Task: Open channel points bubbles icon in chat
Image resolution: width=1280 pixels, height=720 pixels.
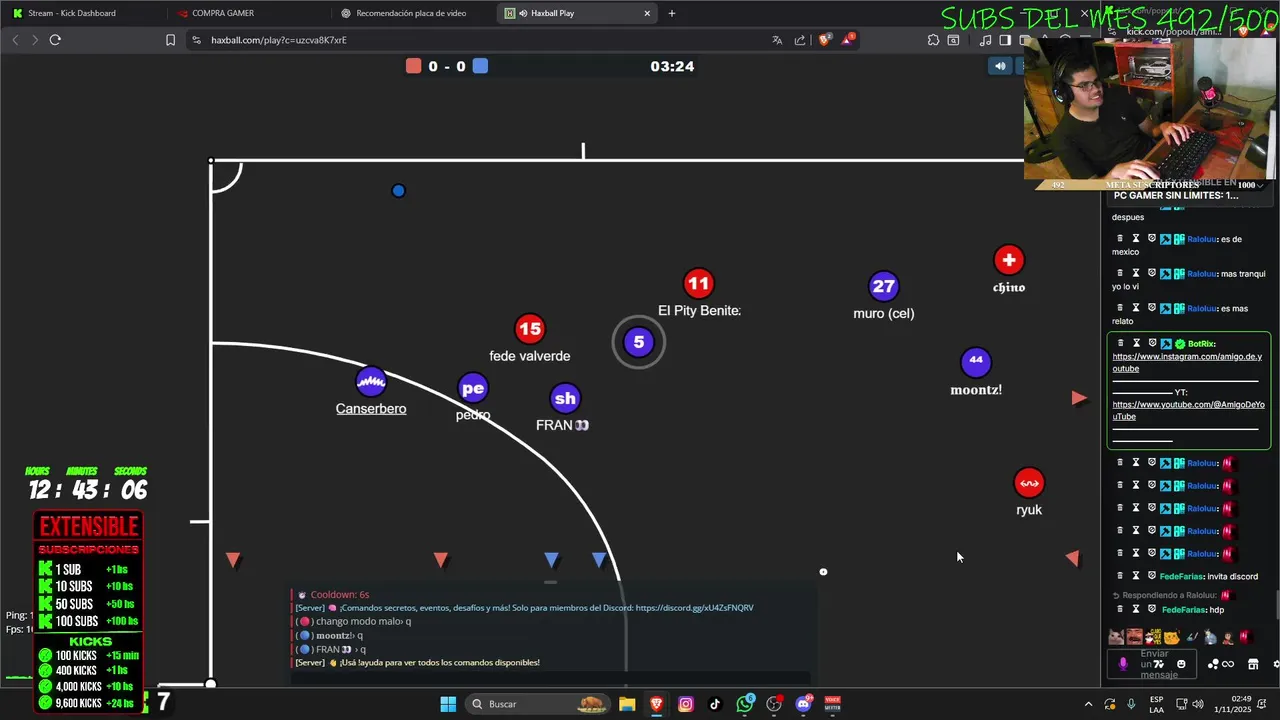Action: pos(1213,664)
